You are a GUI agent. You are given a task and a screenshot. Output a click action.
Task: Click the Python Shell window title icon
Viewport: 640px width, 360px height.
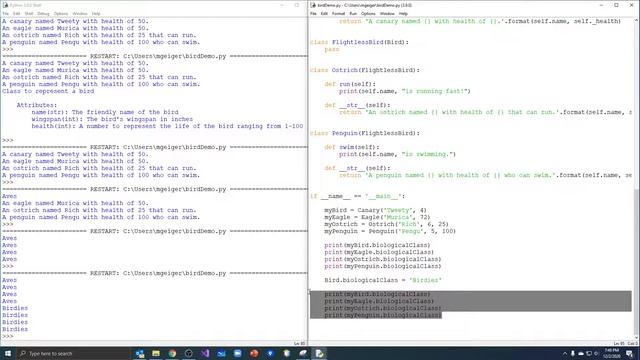5,5
